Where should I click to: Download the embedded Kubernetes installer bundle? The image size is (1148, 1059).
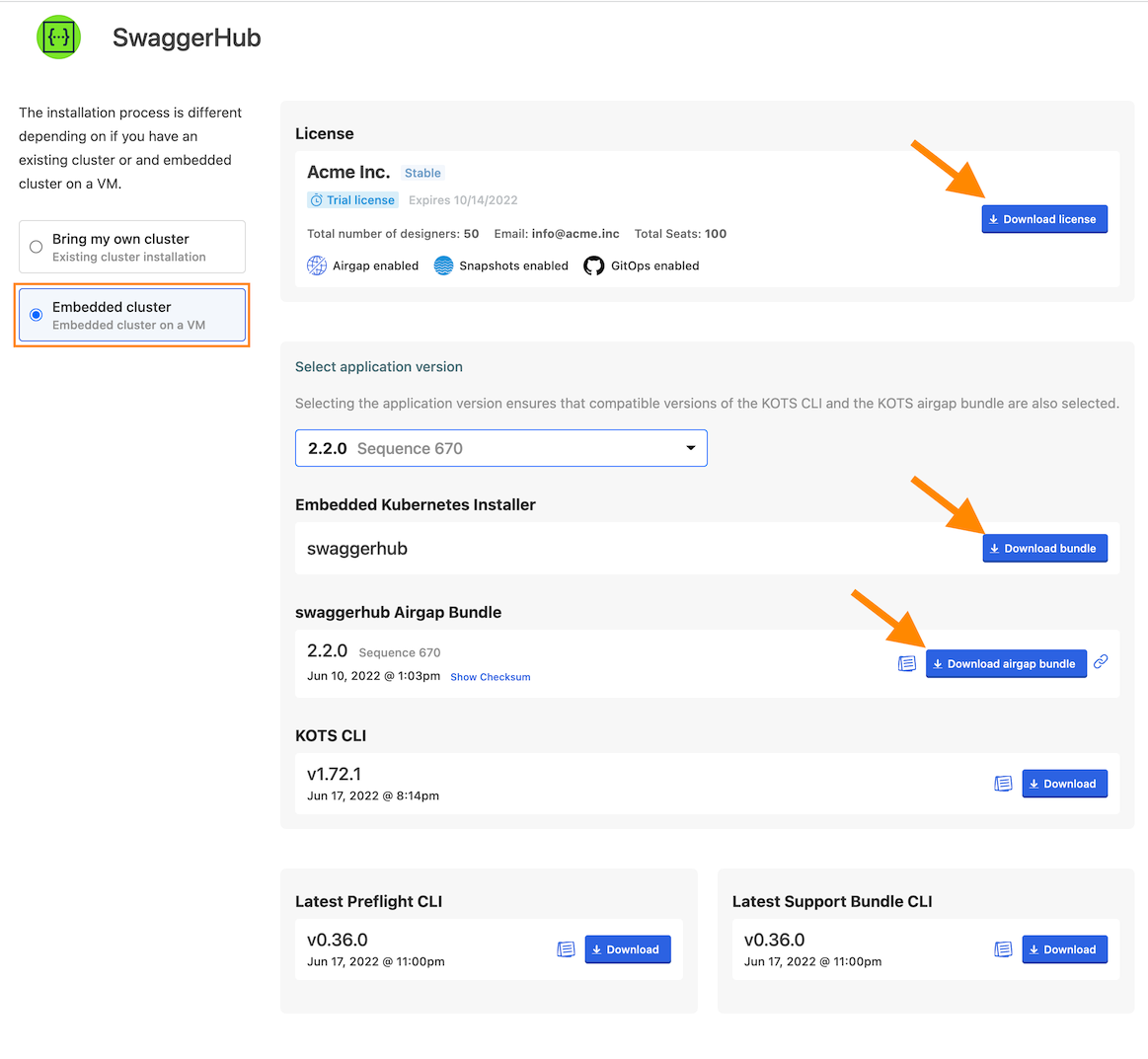1044,549
